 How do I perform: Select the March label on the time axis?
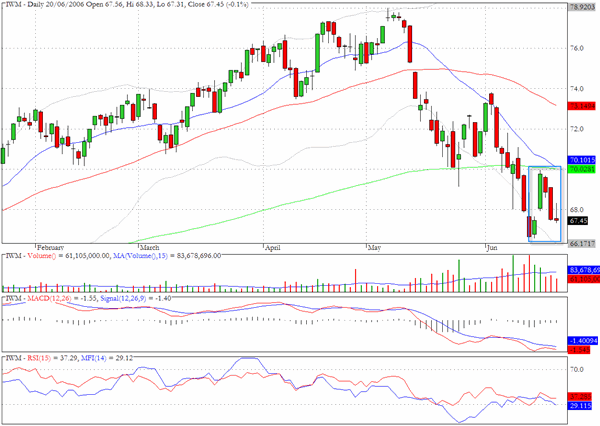[150, 247]
